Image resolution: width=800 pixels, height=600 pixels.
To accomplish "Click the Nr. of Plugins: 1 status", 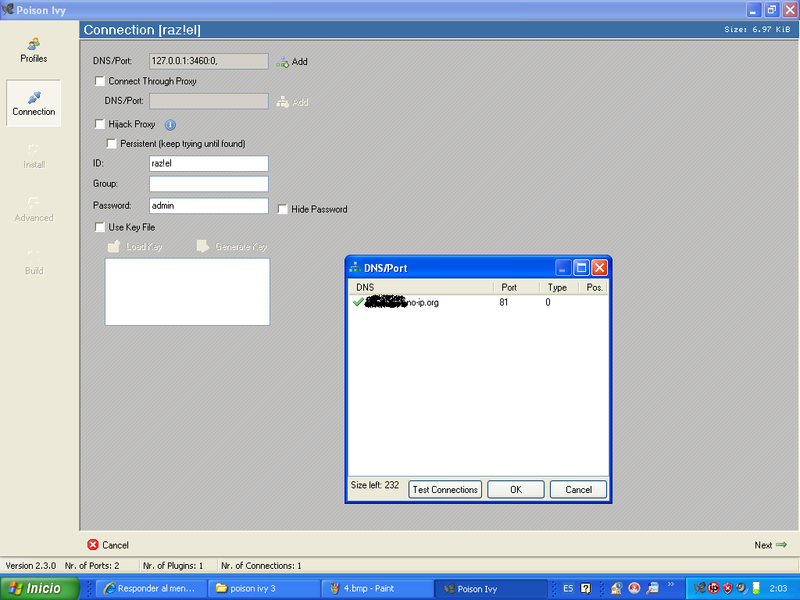I will click(x=173, y=565).
